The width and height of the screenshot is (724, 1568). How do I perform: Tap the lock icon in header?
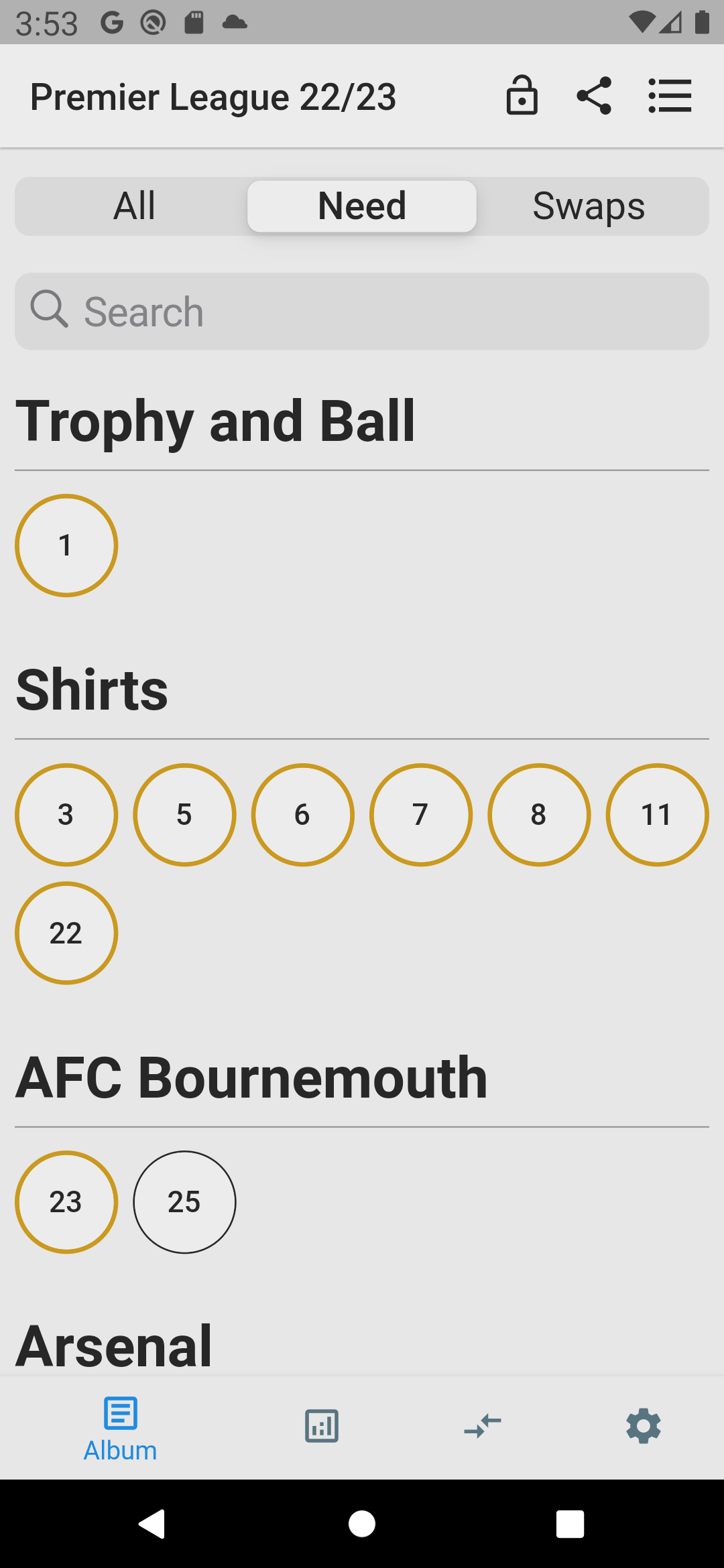coord(522,96)
